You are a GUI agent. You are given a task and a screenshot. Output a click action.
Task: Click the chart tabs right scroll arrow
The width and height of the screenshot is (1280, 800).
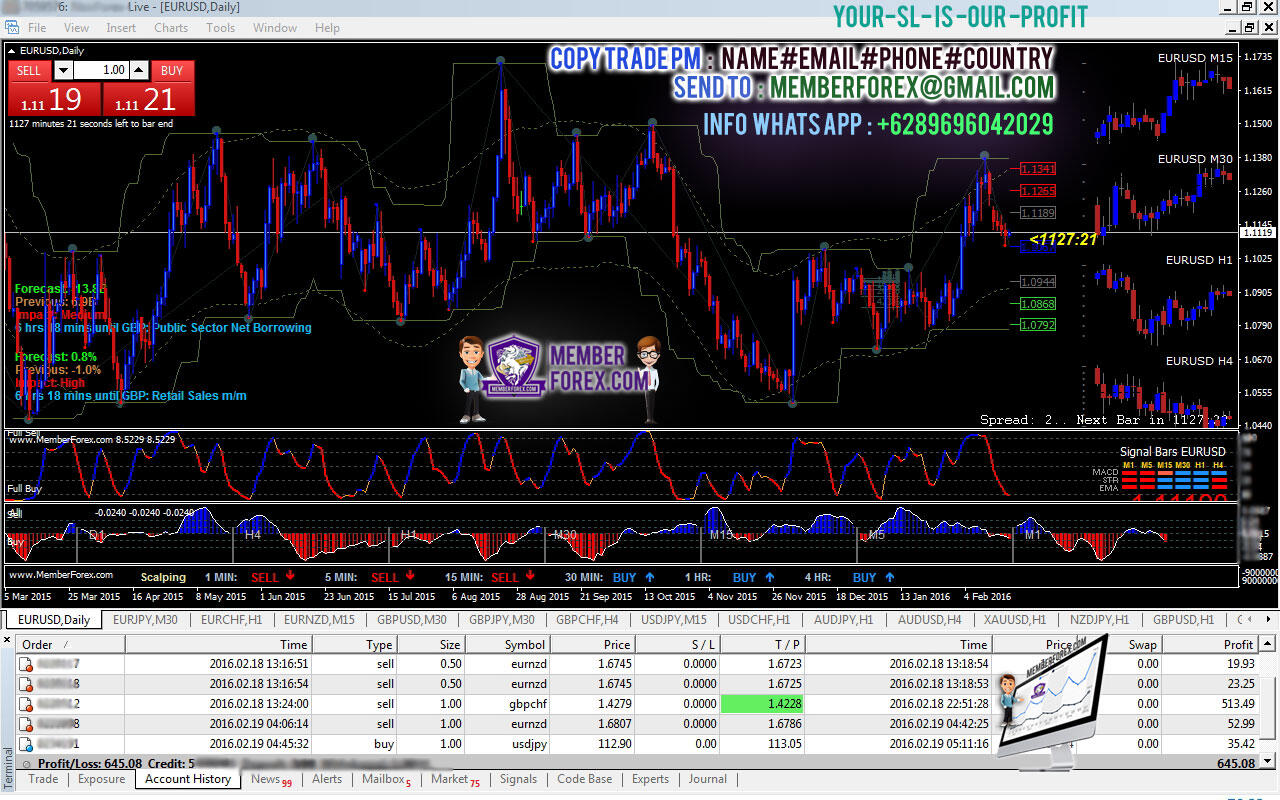[x=1271, y=620]
